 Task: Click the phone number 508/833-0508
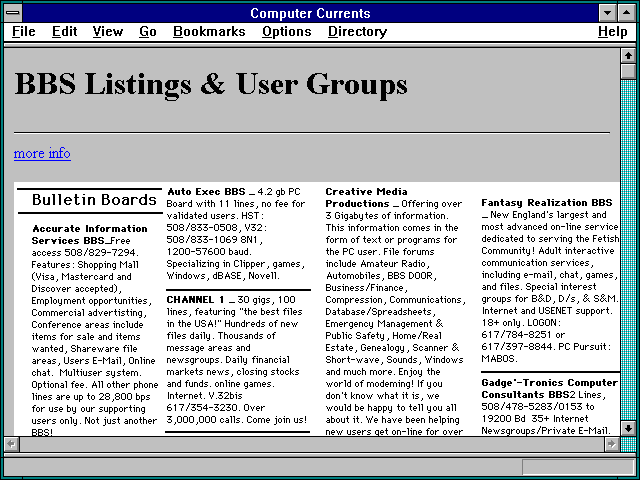coord(202,228)
